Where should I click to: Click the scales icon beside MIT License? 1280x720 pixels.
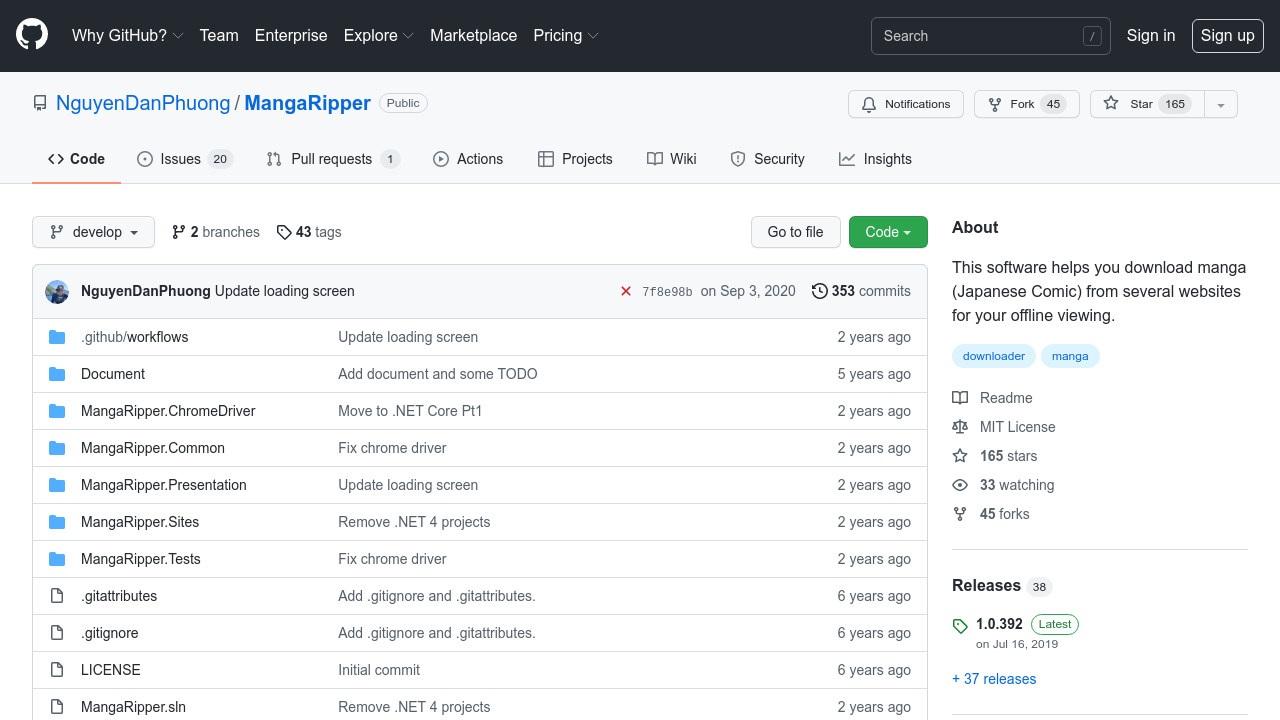click(960, 427)
